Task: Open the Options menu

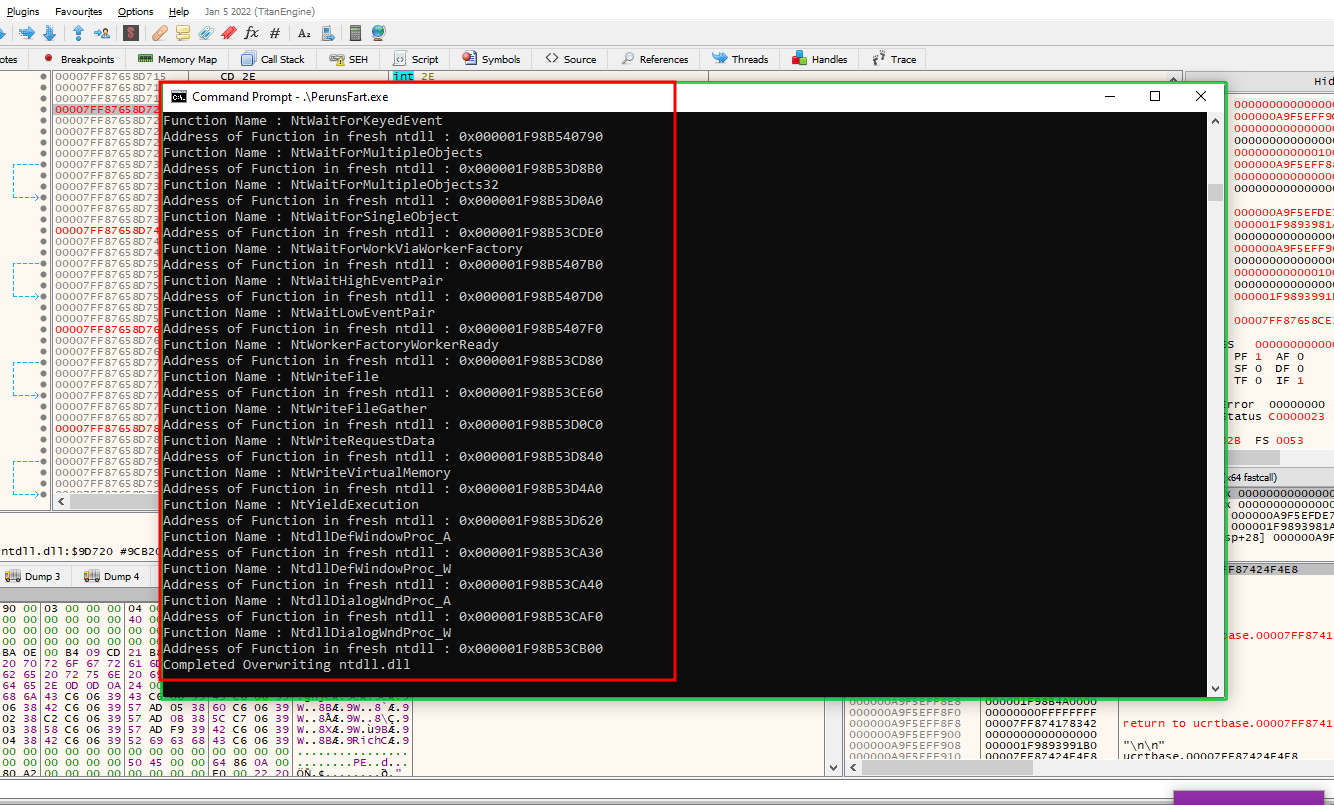Action: pos(135,11)
